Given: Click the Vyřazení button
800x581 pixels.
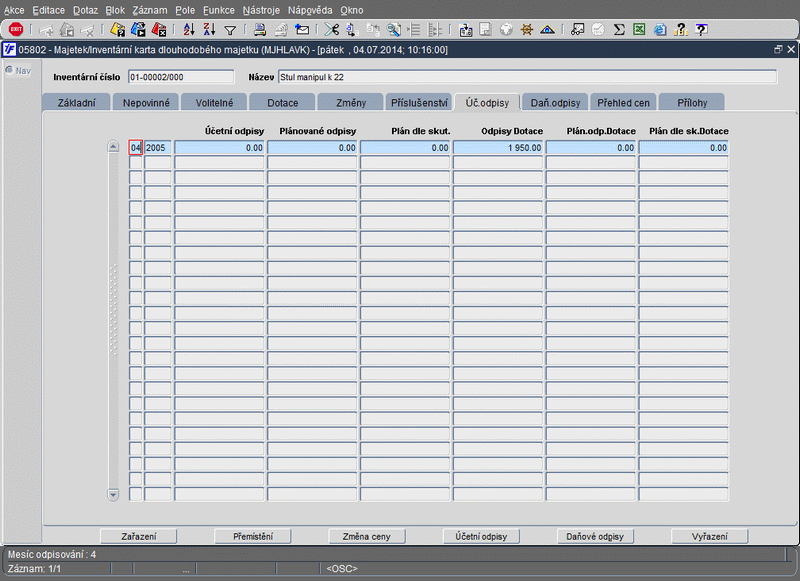Looking at the screenshot, I should (710, 536).
